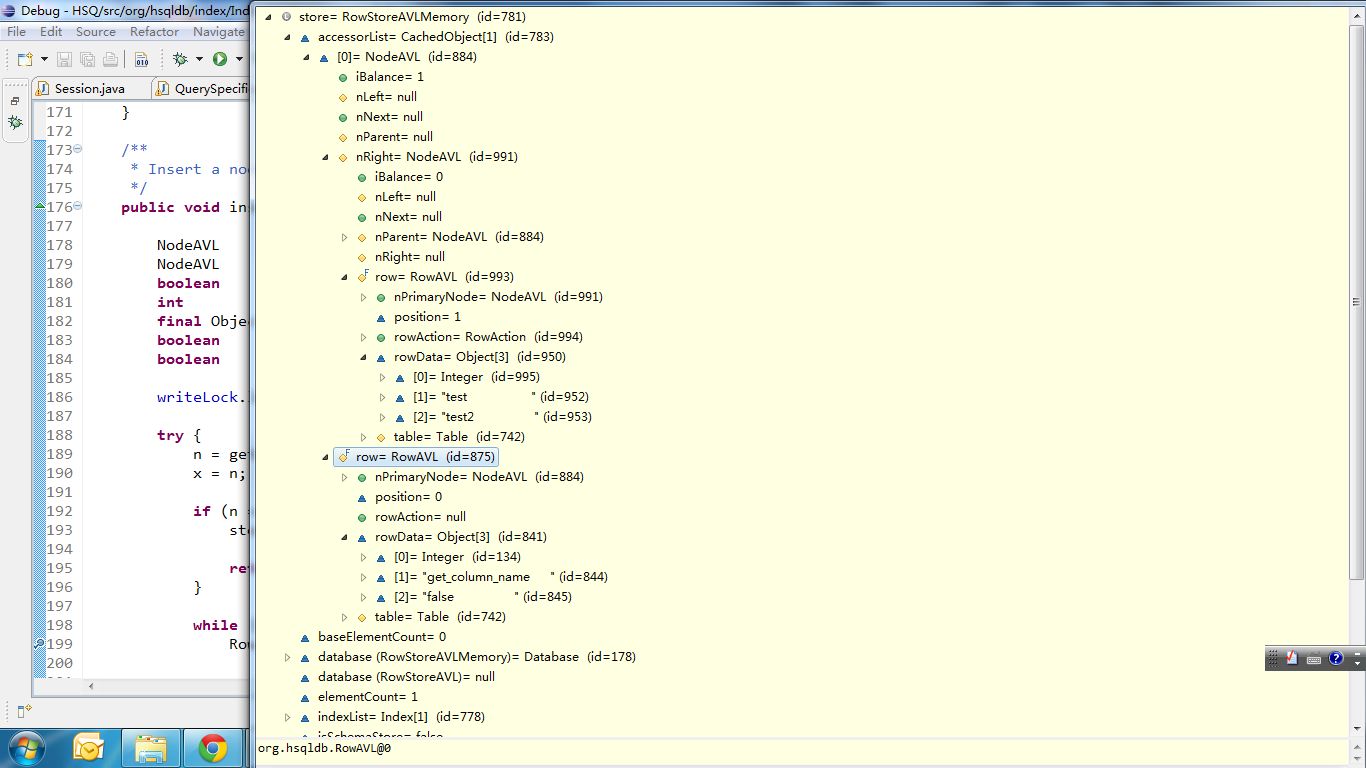This screenshot has height=768, width=1366.
Task: Open the Refactor menu
Action: [x=154, y=32]
